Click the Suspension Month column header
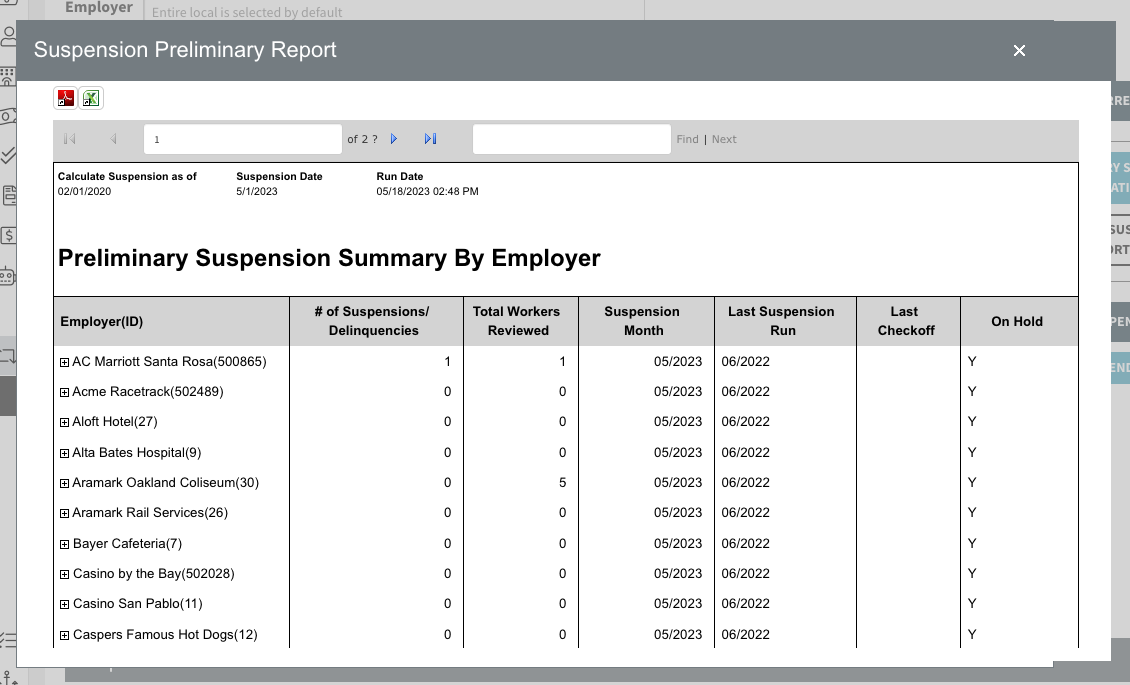 point(646,321)
